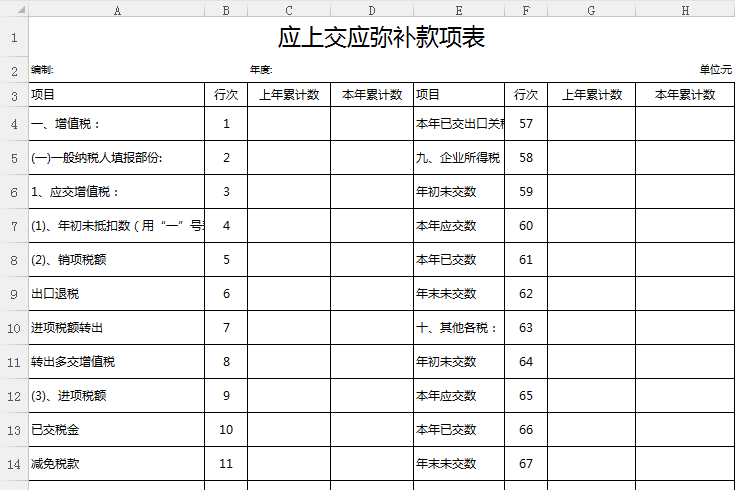The width and height of the screenshot is (735, 490).
Task: Click the select-all corner of the sheet
Action: [14, 10]
